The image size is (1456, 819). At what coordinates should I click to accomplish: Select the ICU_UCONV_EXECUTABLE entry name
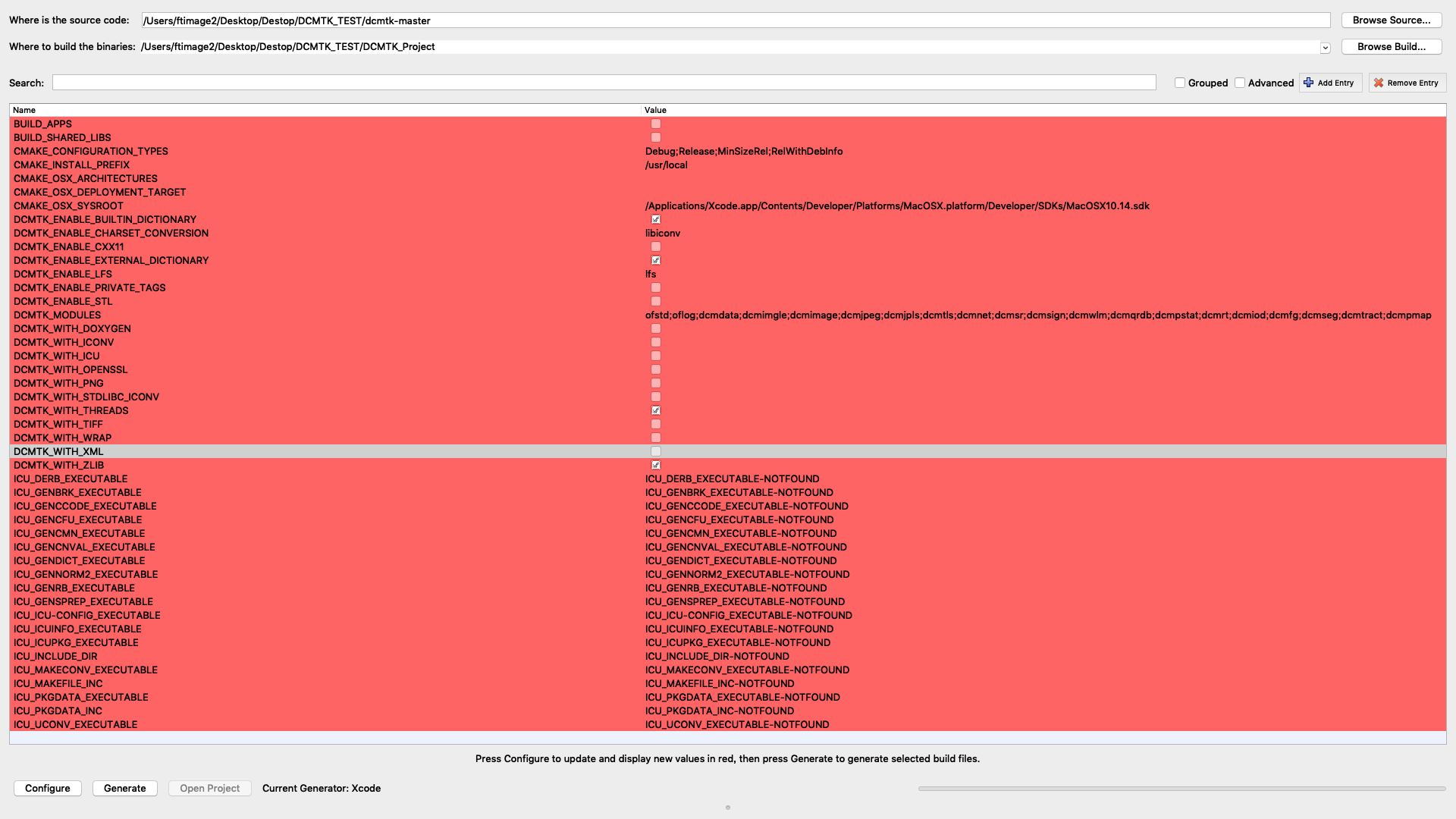76,724
